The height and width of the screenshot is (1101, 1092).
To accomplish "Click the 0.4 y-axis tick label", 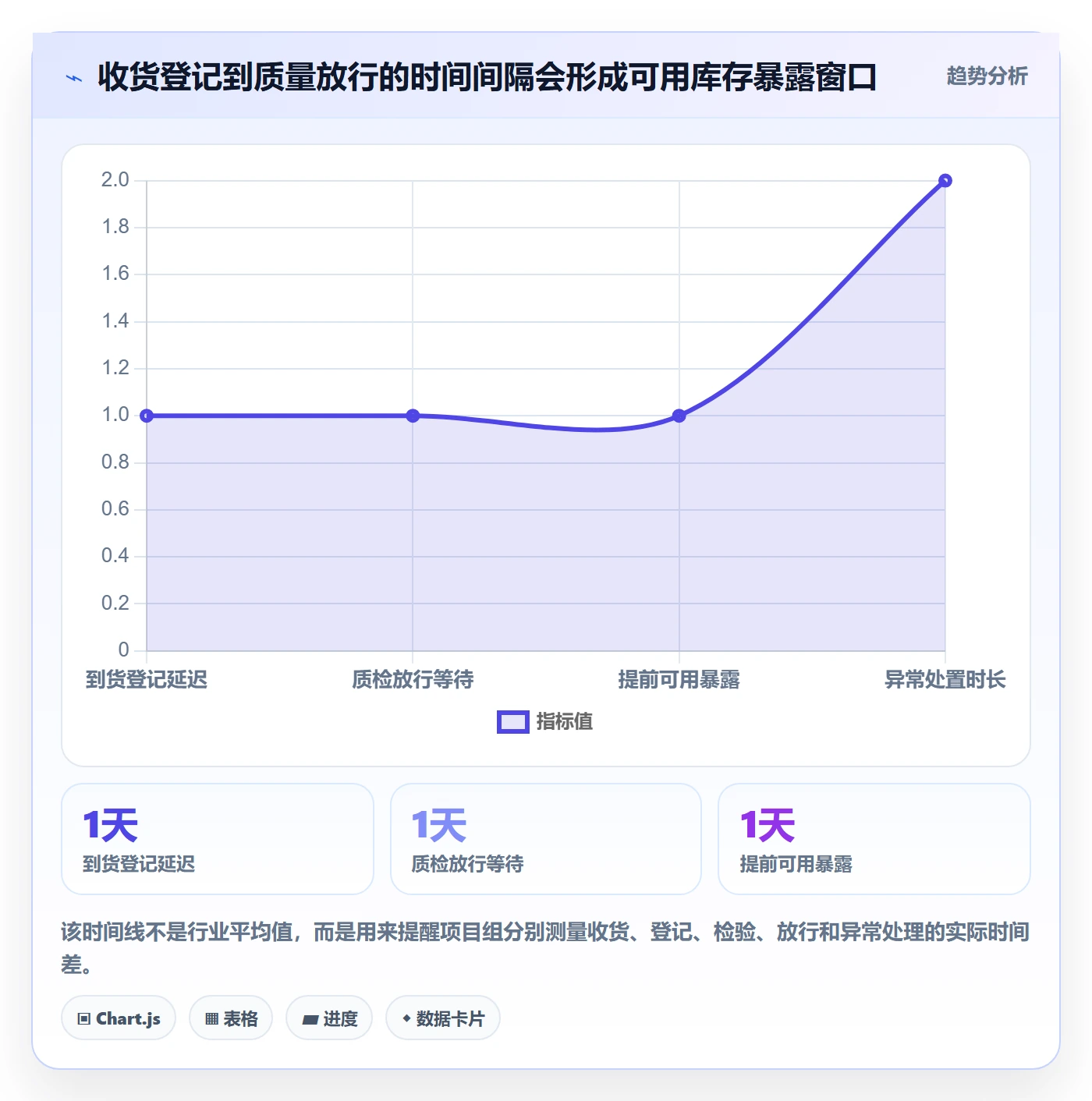I will (x=115, y=556).
